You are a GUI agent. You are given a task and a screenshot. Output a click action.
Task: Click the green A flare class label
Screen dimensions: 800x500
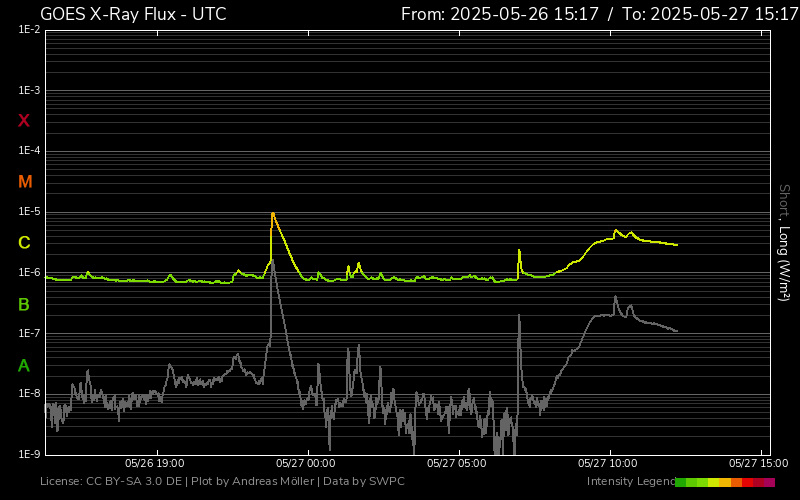[23, 365]
